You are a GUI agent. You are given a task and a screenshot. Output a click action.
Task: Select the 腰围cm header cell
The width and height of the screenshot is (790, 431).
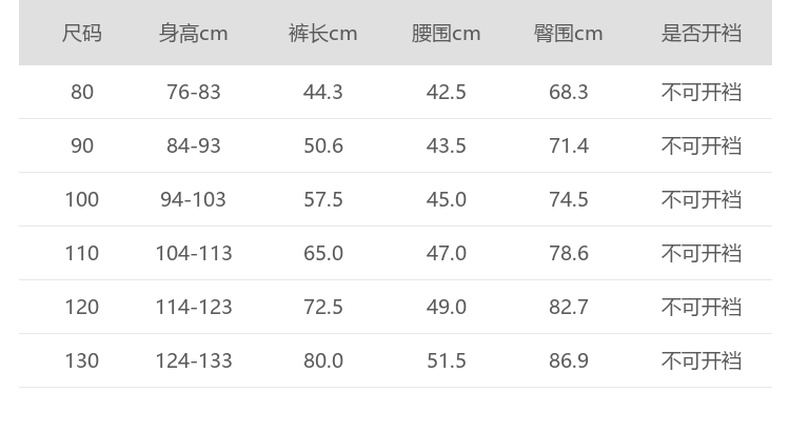[446, 34]
